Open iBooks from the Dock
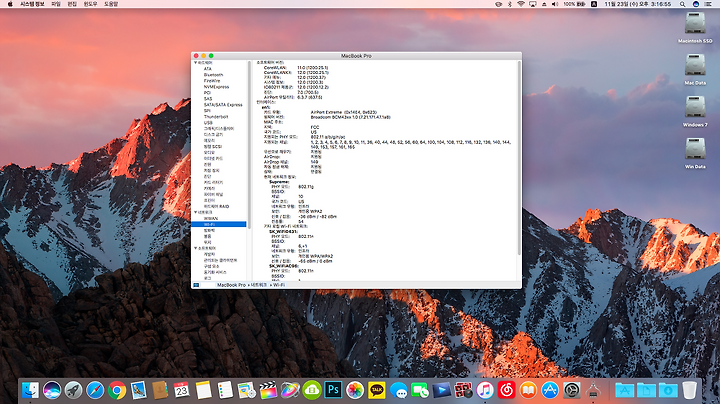 528,390
